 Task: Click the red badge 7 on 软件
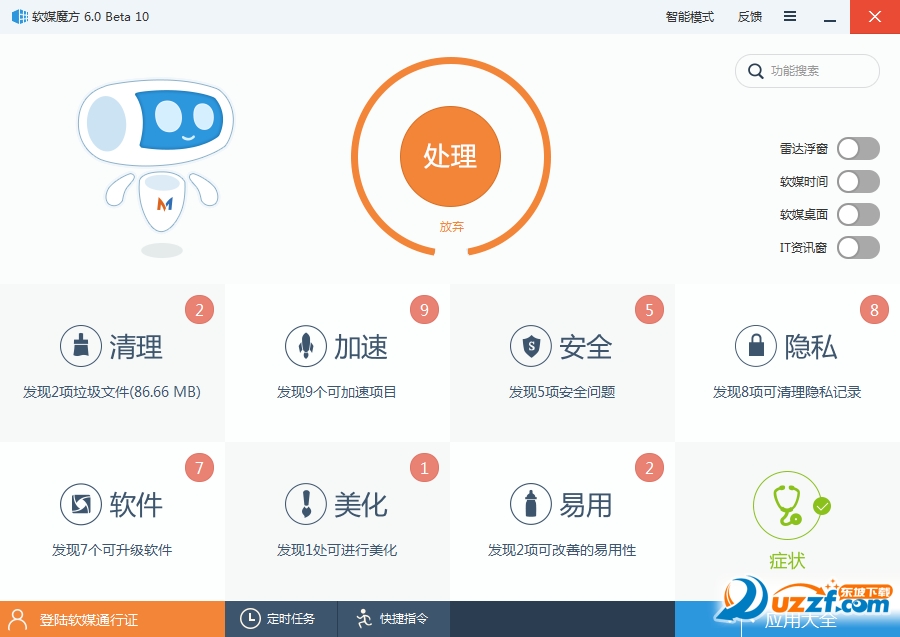199,468
